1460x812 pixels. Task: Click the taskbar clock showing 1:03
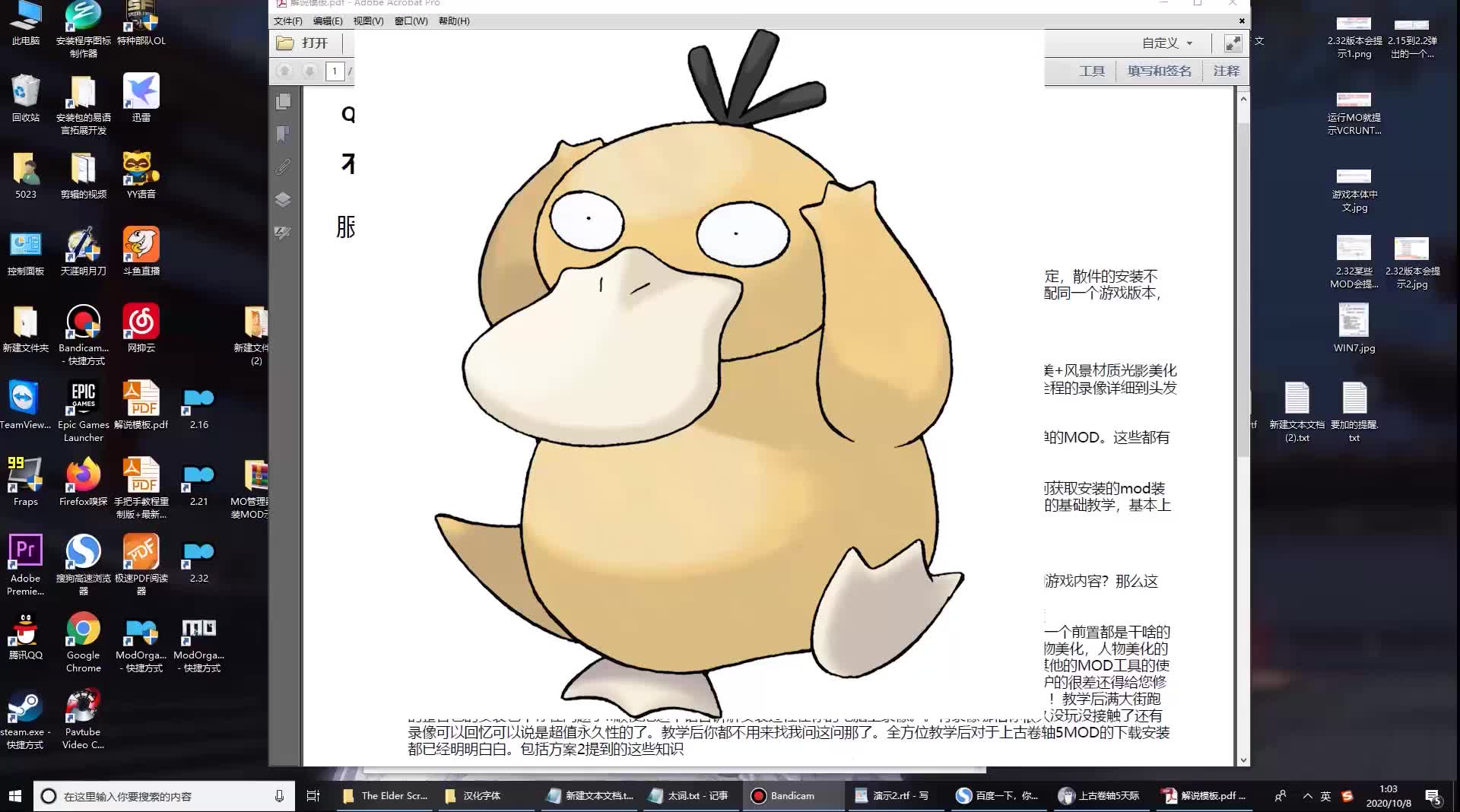pyautogui.click(x=1389, y=796)
